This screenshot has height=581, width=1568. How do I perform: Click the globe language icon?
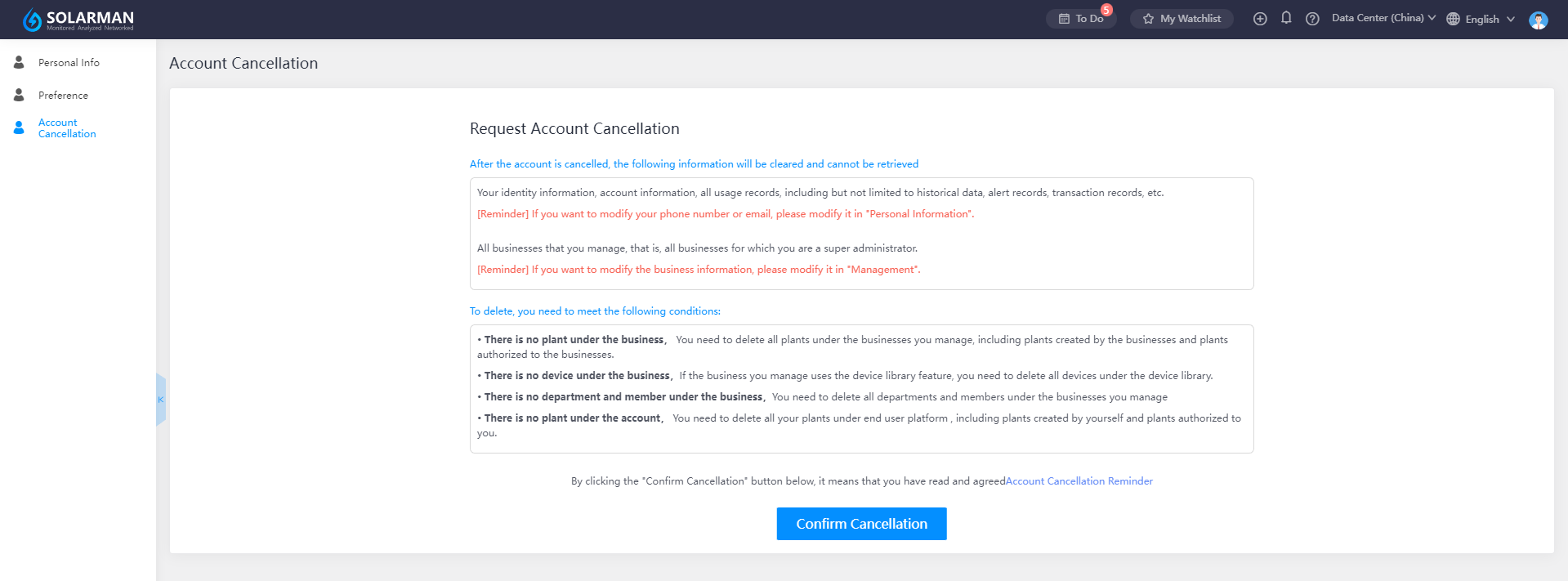coord(1453,19)
